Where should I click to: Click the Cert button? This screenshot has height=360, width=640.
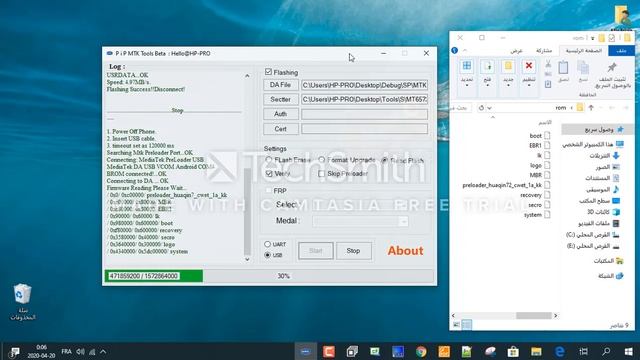click(280, 129)
